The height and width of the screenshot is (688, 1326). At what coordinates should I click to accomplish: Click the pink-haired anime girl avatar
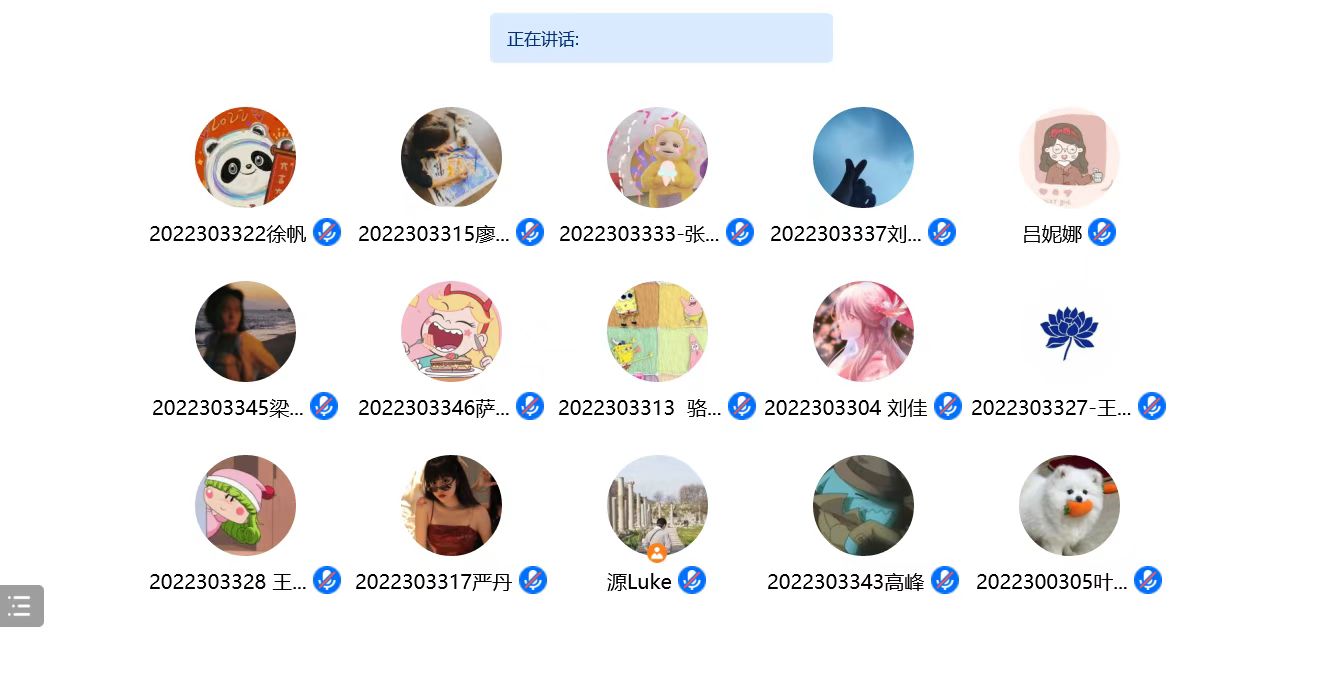pyautogui.click(x=863, y=331)
